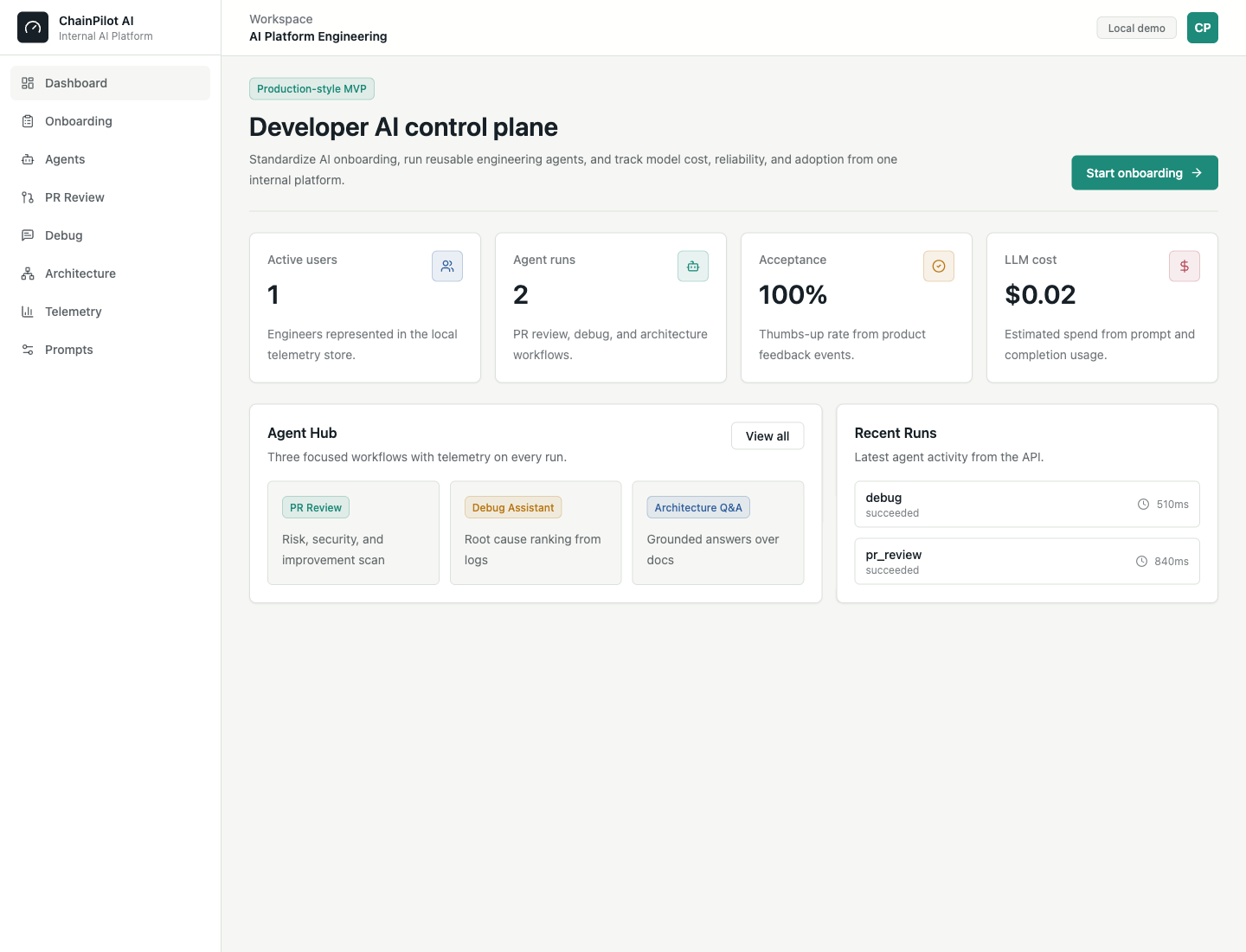Click the Architecture network icon

28,273
